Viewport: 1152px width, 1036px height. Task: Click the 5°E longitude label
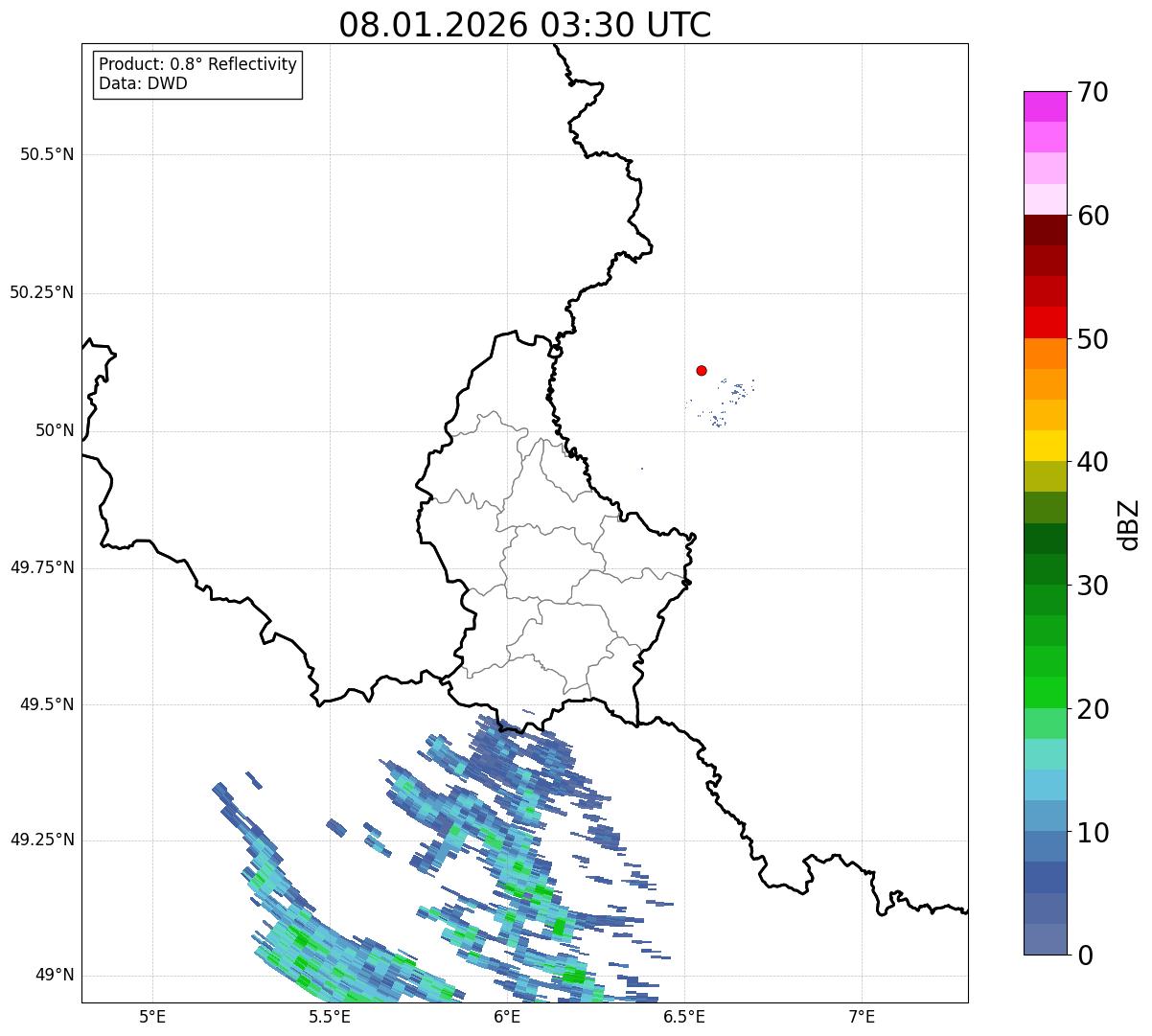(152, 1016)
